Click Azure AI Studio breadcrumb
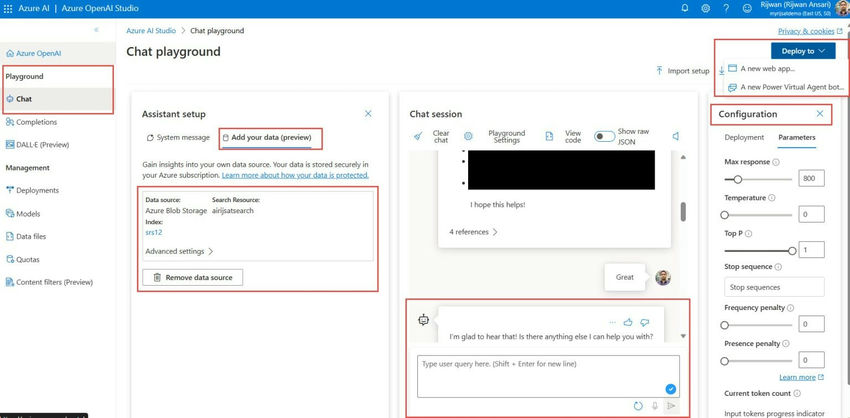This screenshot has height=418, width=850. coord(151,31)
